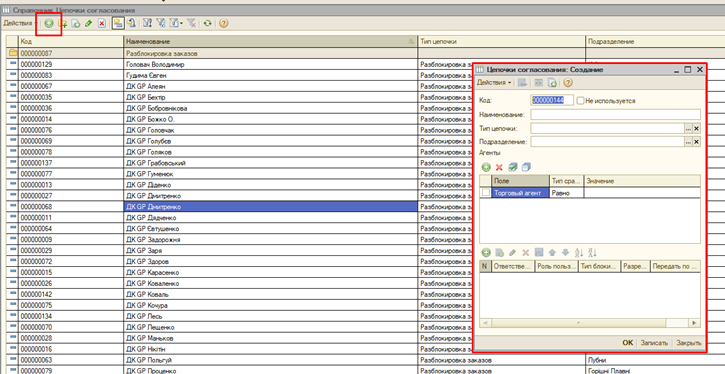Click the reread icon next to Действия in the dialog
Image resolution: width=725 pixels, height=374 pixels.
522,83
